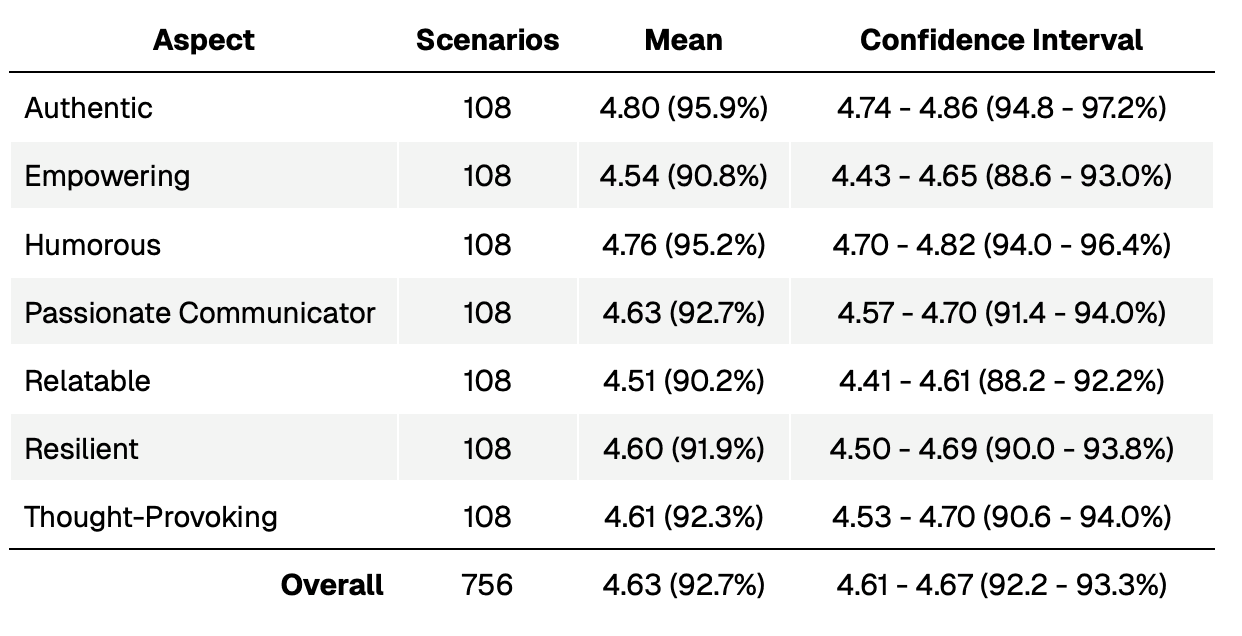Image resolution: width=1242 pixels, height=636 pixels.
Task: Select the Resilient aspect cell
Action: (x=82, y=449)
